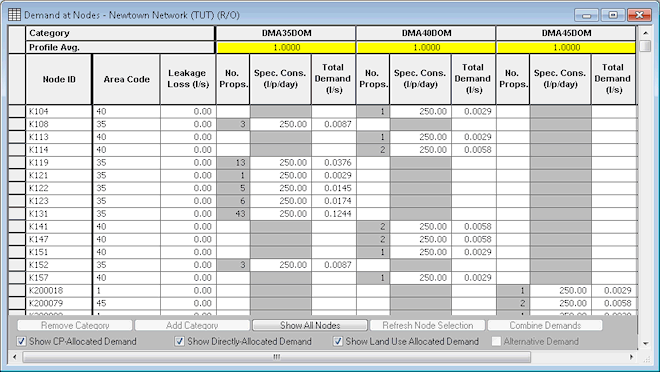
Task: Click the vertical scrollbar down arrow
Action: pyautogui.click(x=645, y=343)
